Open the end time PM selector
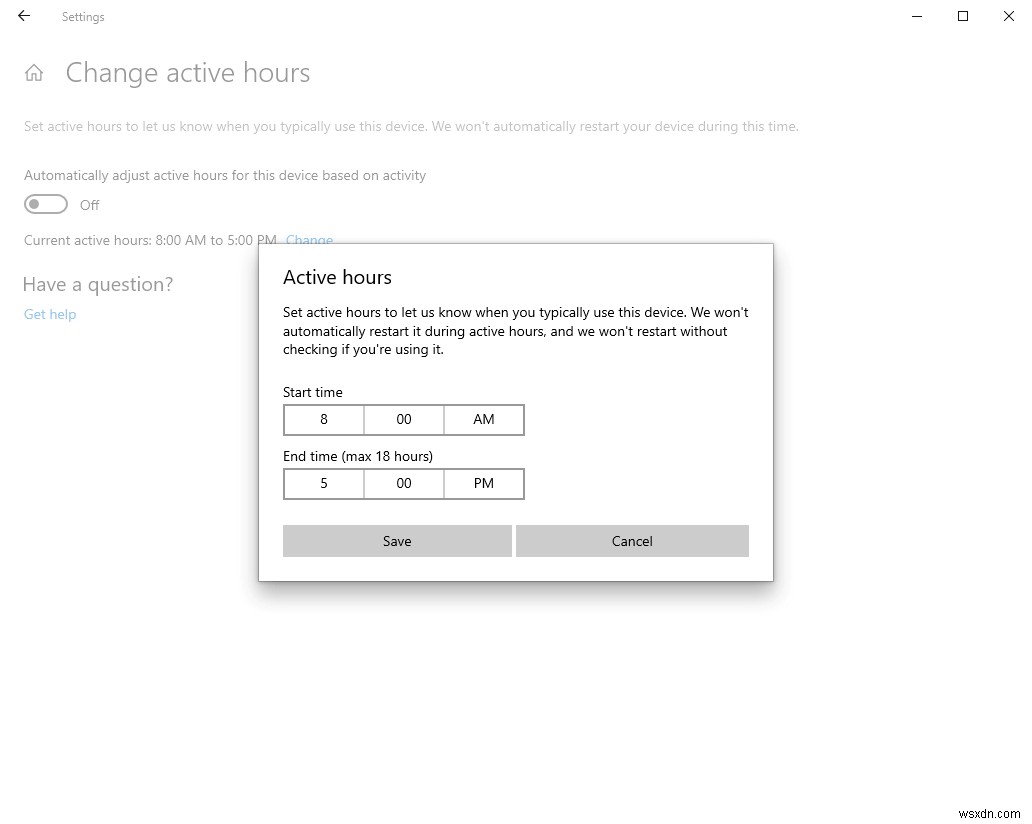Viewport: 1032px width, 824px height. point(484,483)
